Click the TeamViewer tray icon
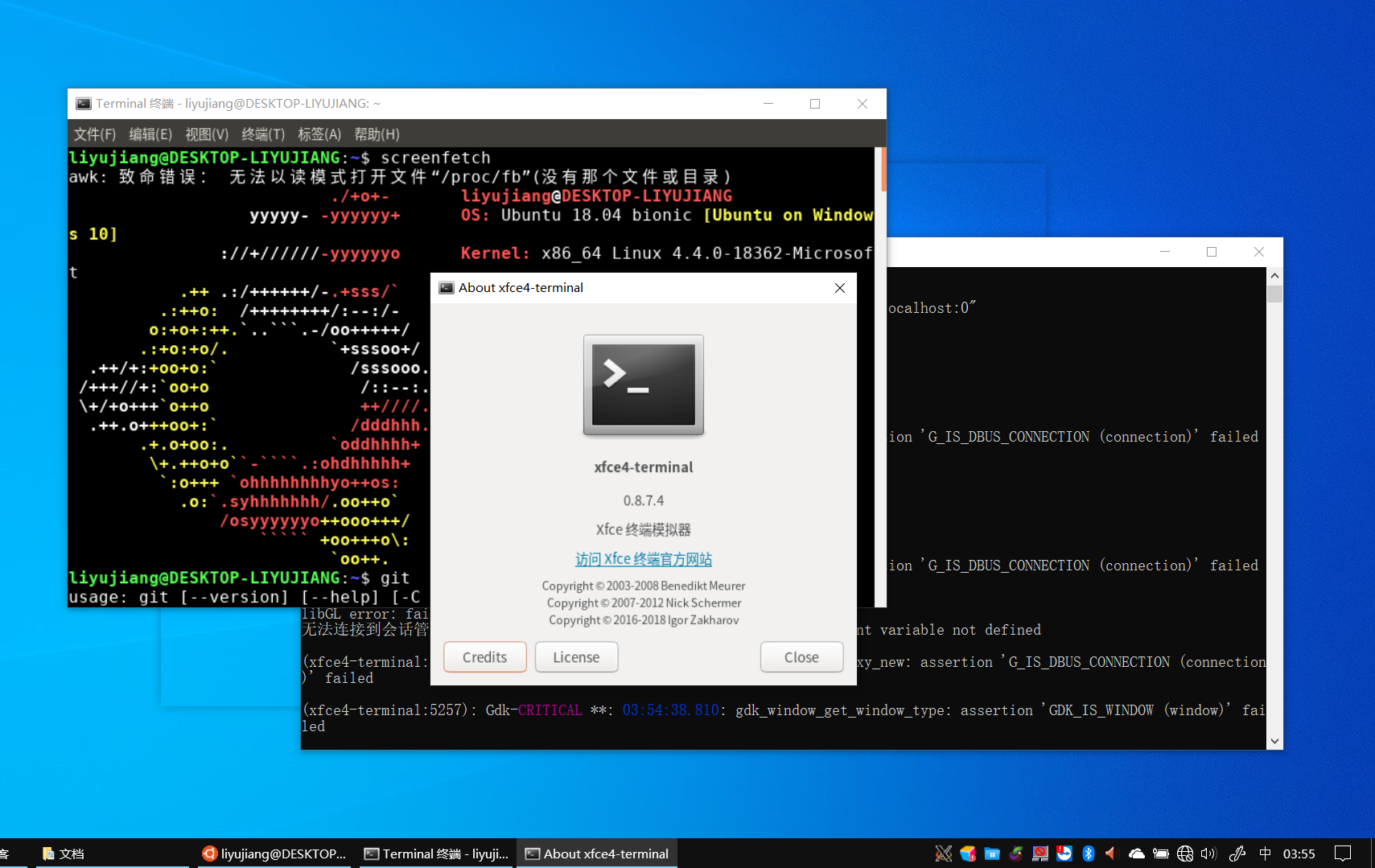 [1064, 854]
